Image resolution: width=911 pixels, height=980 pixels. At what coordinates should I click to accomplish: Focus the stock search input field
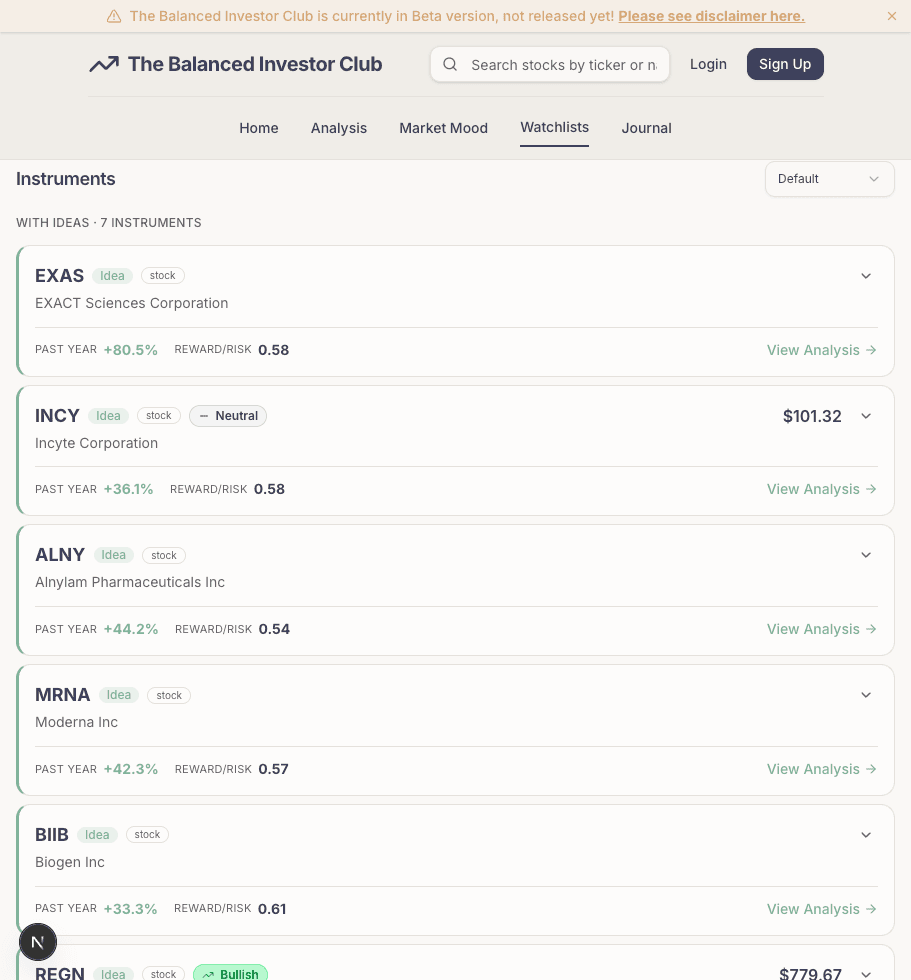pos(563,65)
